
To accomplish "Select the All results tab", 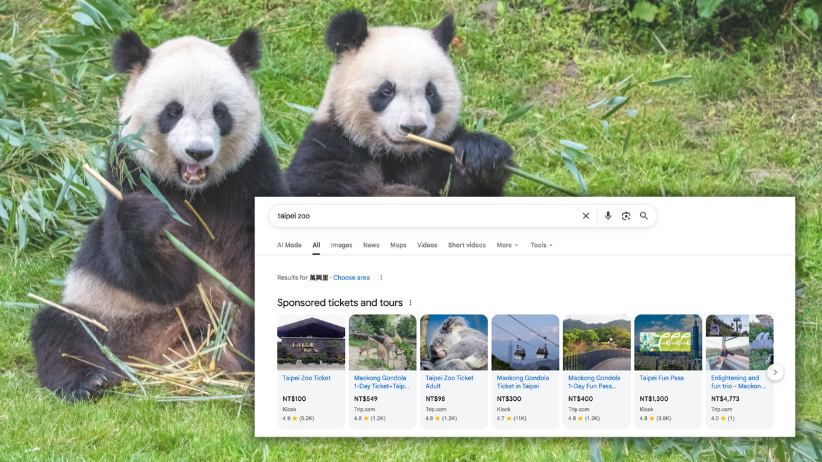I will tap(316, 245).
